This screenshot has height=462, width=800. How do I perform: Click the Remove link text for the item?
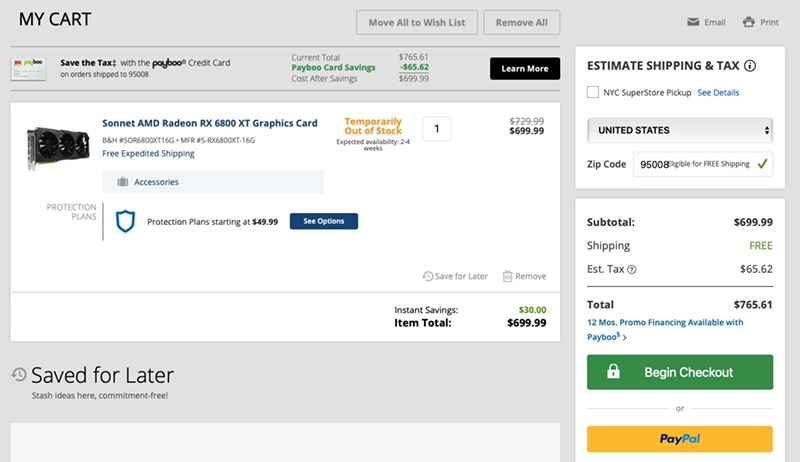click(531, 276)
